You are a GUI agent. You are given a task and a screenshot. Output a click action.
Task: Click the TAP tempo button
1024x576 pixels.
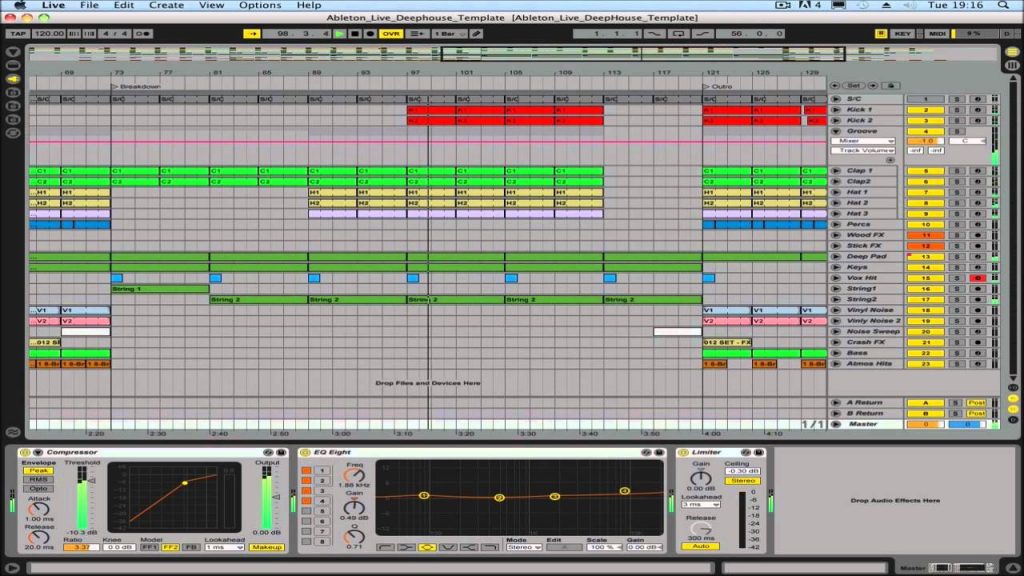(x=18, y=33)
